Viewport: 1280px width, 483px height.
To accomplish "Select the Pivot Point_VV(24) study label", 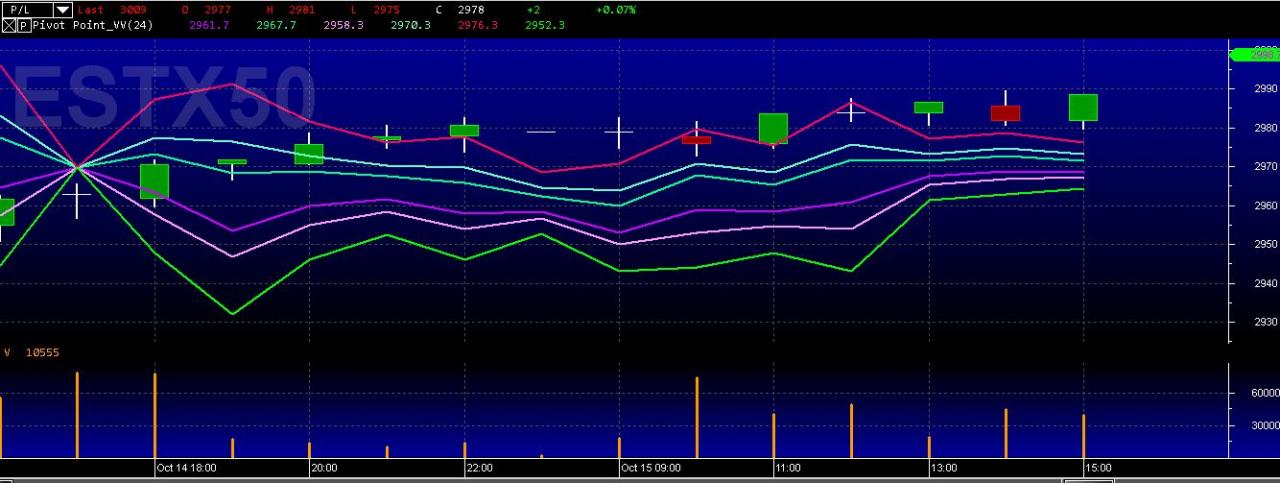I will [93, 25].
